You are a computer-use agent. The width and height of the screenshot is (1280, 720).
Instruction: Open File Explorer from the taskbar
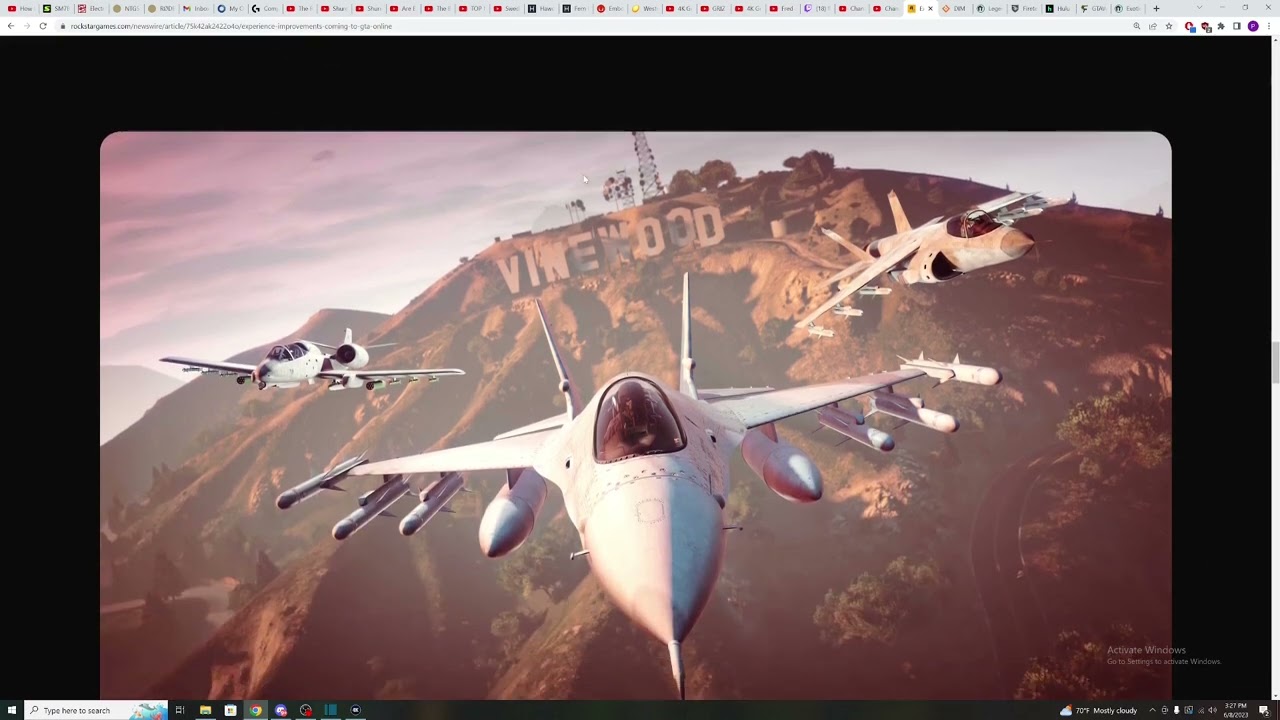click(205, 710)
